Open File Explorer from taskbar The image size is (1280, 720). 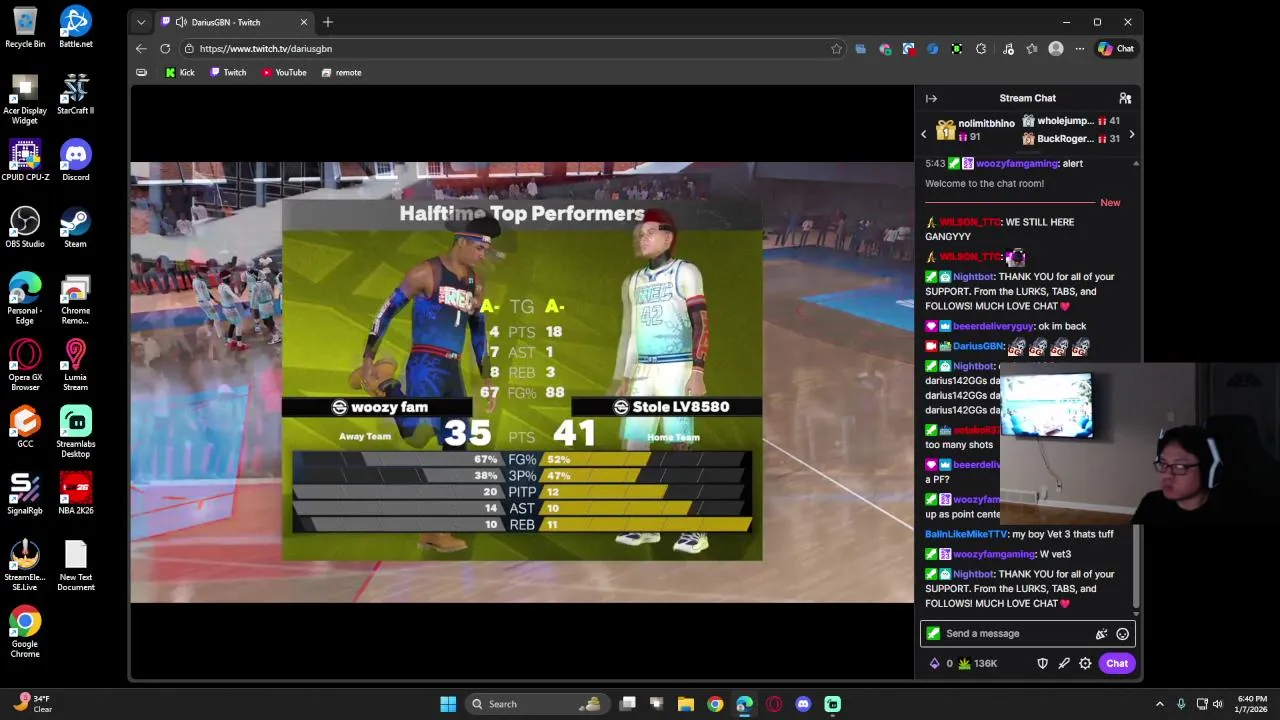686,704
